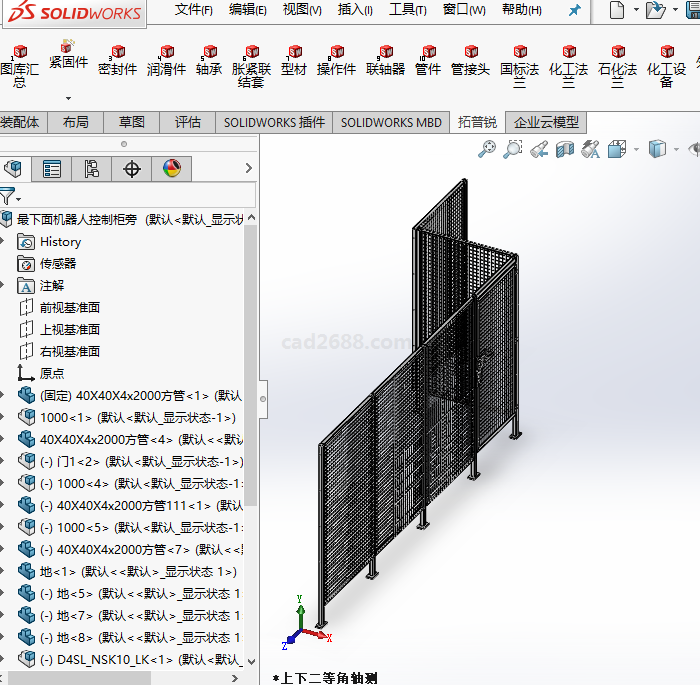Screen dimensions: 700x685
Task: Open the 工具(T) menu
Action: pyautogui.click(x=408, y=10)
